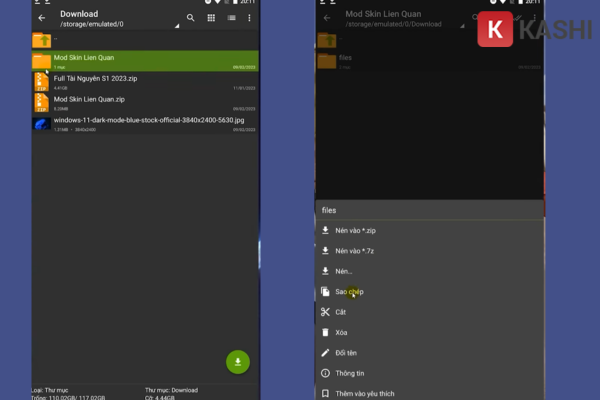Image resolution: width=600 pixels, height=400 pixels.
Task: Switch to grid view layout
Action: (211, 18)
